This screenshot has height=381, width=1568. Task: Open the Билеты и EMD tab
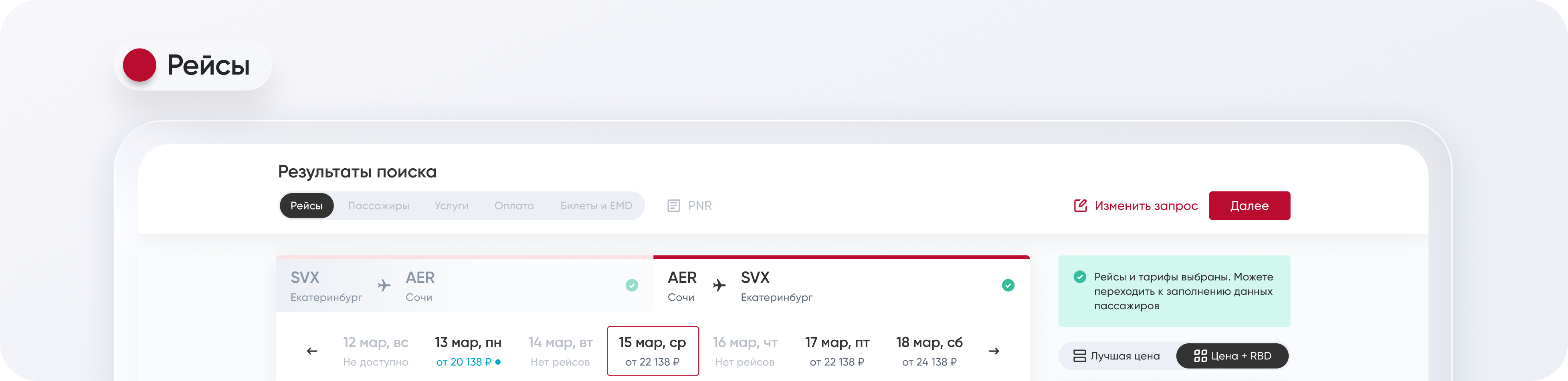tap(596, 206)
